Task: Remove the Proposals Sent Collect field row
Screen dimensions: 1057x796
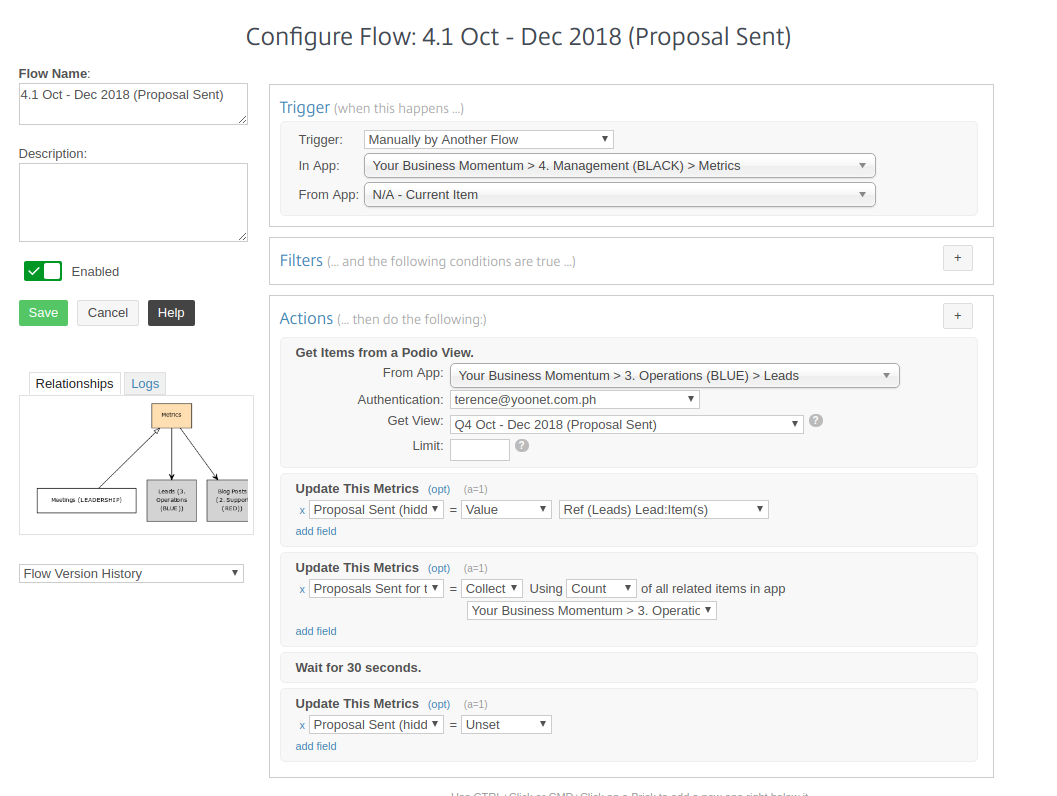Action: (x=302, y=589)
